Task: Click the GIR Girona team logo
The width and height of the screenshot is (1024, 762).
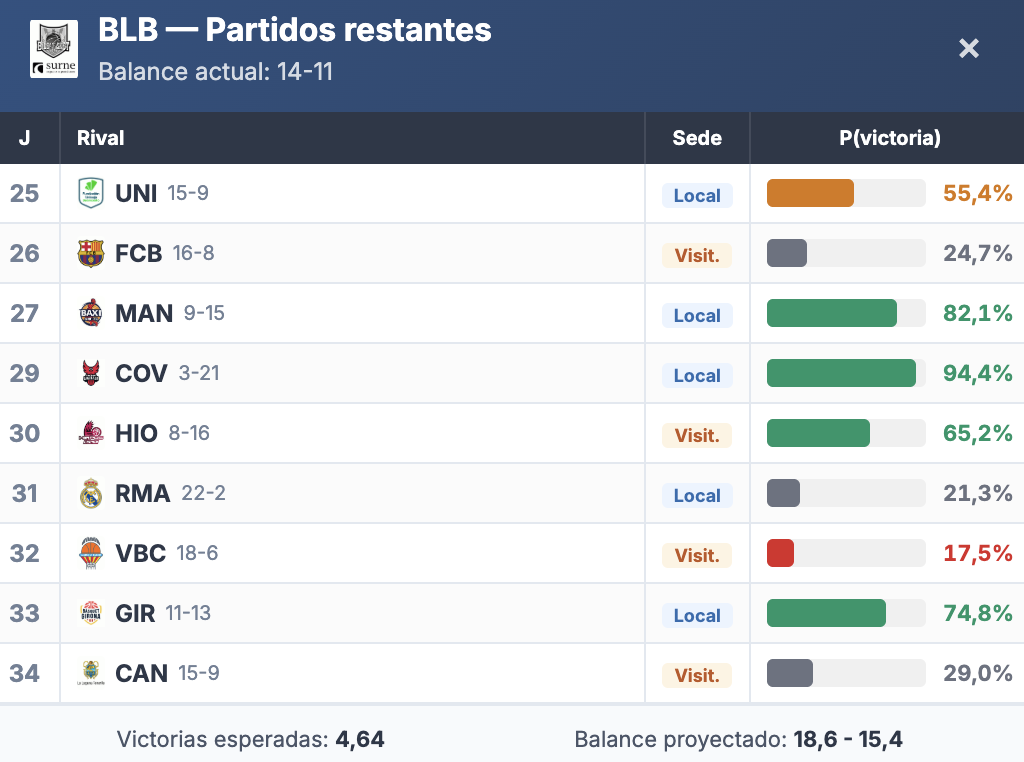Action: tap(91, 613)
